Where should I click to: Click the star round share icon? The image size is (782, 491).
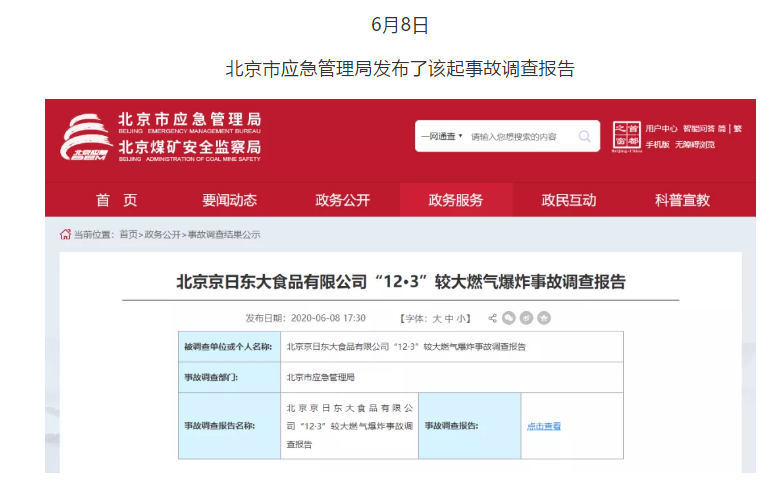pos(543,318)
